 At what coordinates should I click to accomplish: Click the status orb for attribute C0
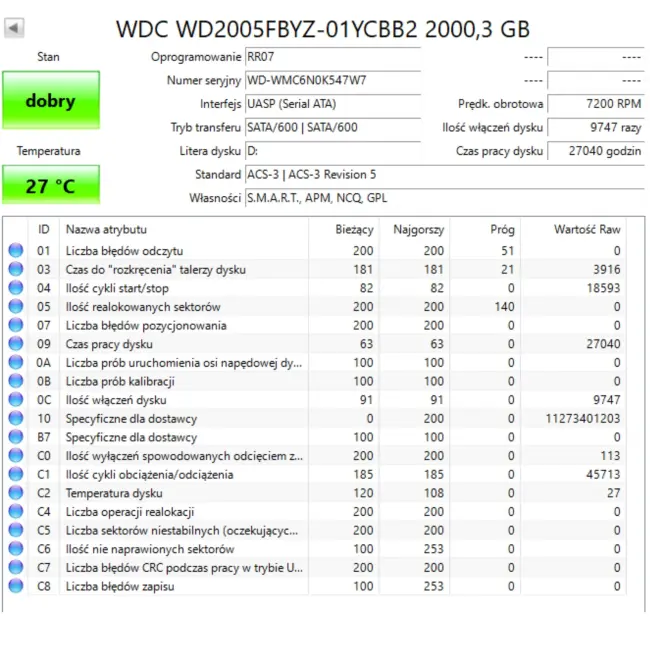pyautogui.click(x=16, y=456)
